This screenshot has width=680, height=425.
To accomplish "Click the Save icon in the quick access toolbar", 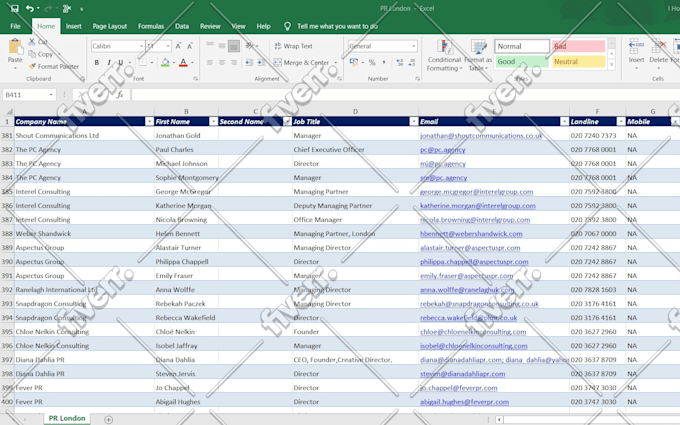I will 14,8.
